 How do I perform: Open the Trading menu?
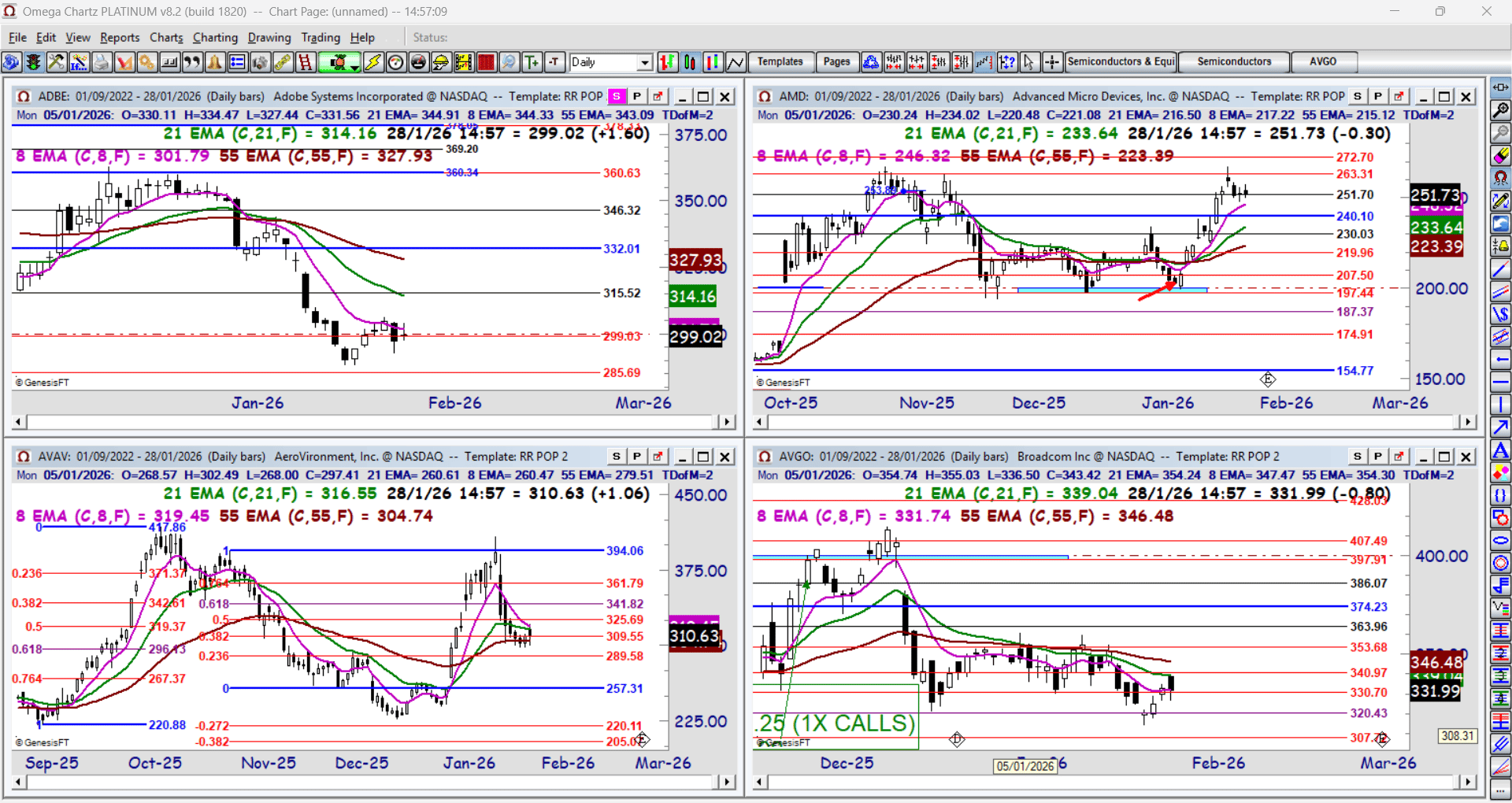tap(321, 37)
